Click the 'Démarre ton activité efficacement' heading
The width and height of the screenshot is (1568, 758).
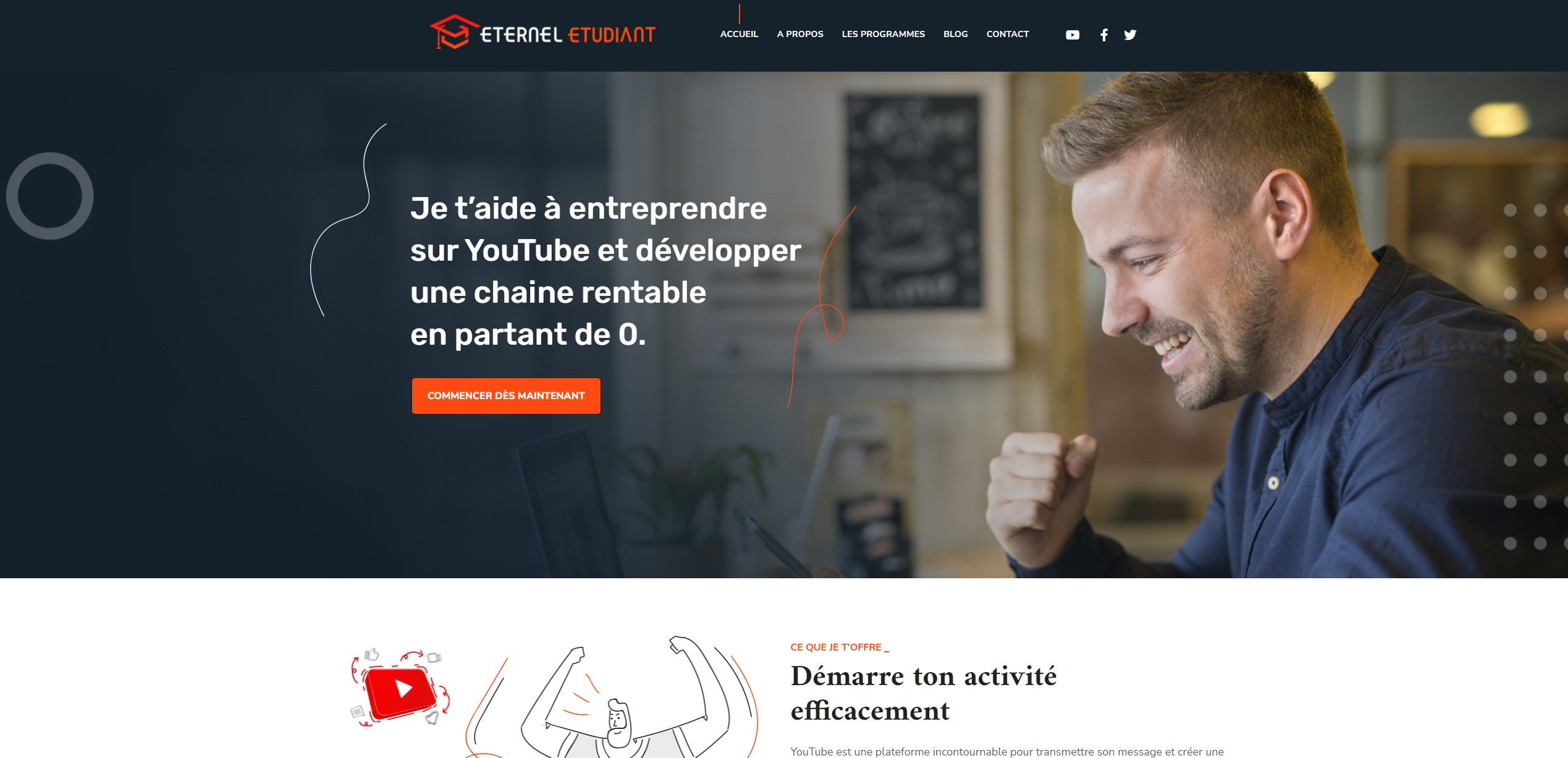(924, 693)
